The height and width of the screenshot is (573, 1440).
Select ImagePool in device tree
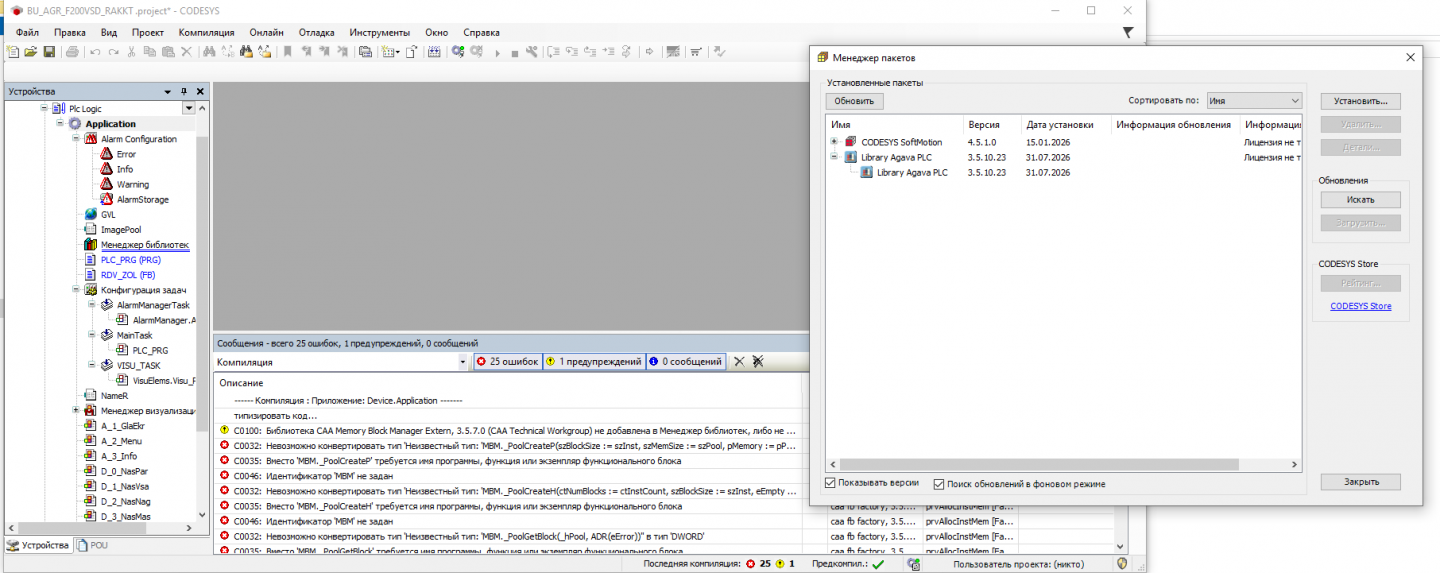tap(121, 229)
